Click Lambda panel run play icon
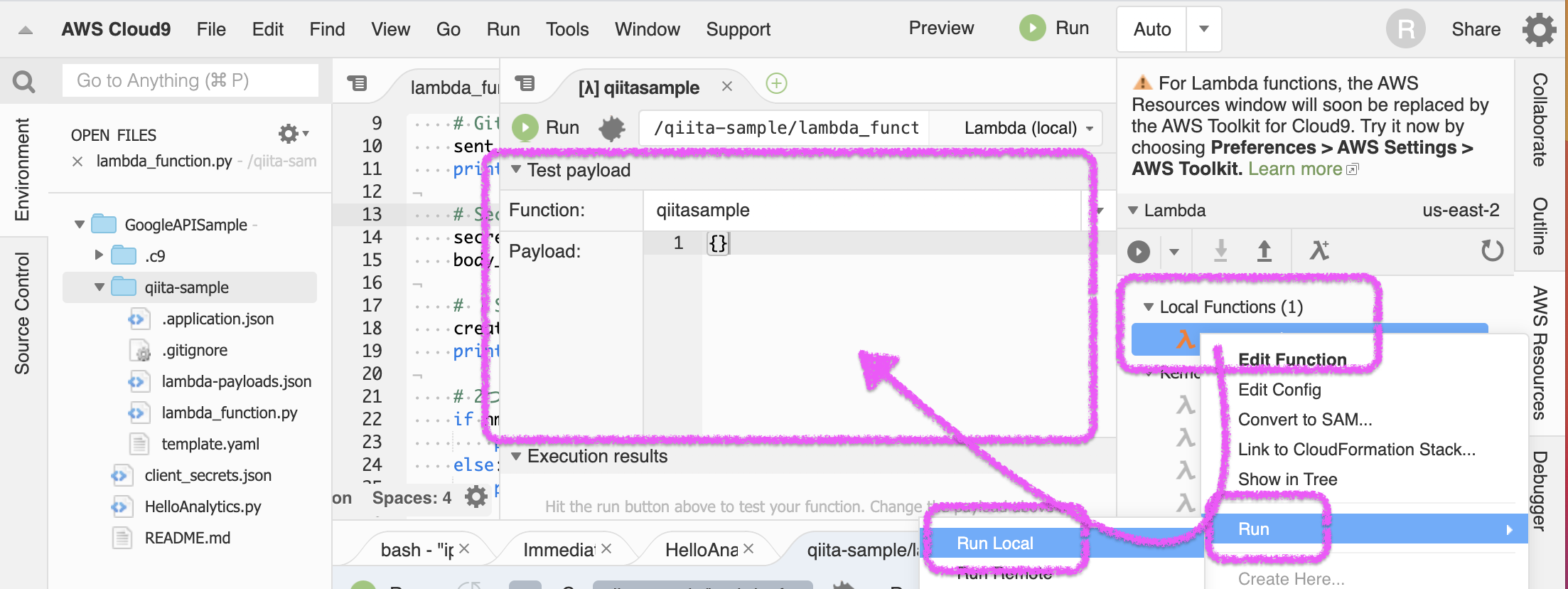The height and width of the screenshot is (589, 1568). point(1139,251)
